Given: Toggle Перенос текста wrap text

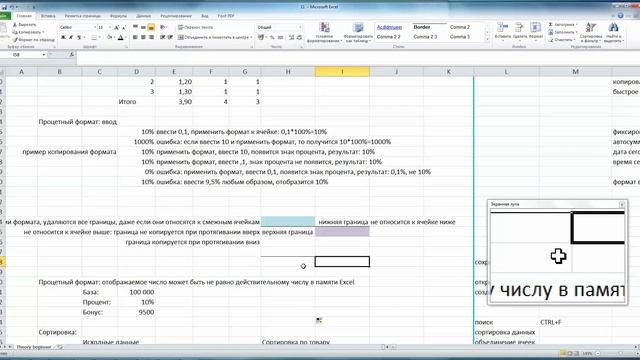Looking at the screenshot, I should [x=196, y=27].
